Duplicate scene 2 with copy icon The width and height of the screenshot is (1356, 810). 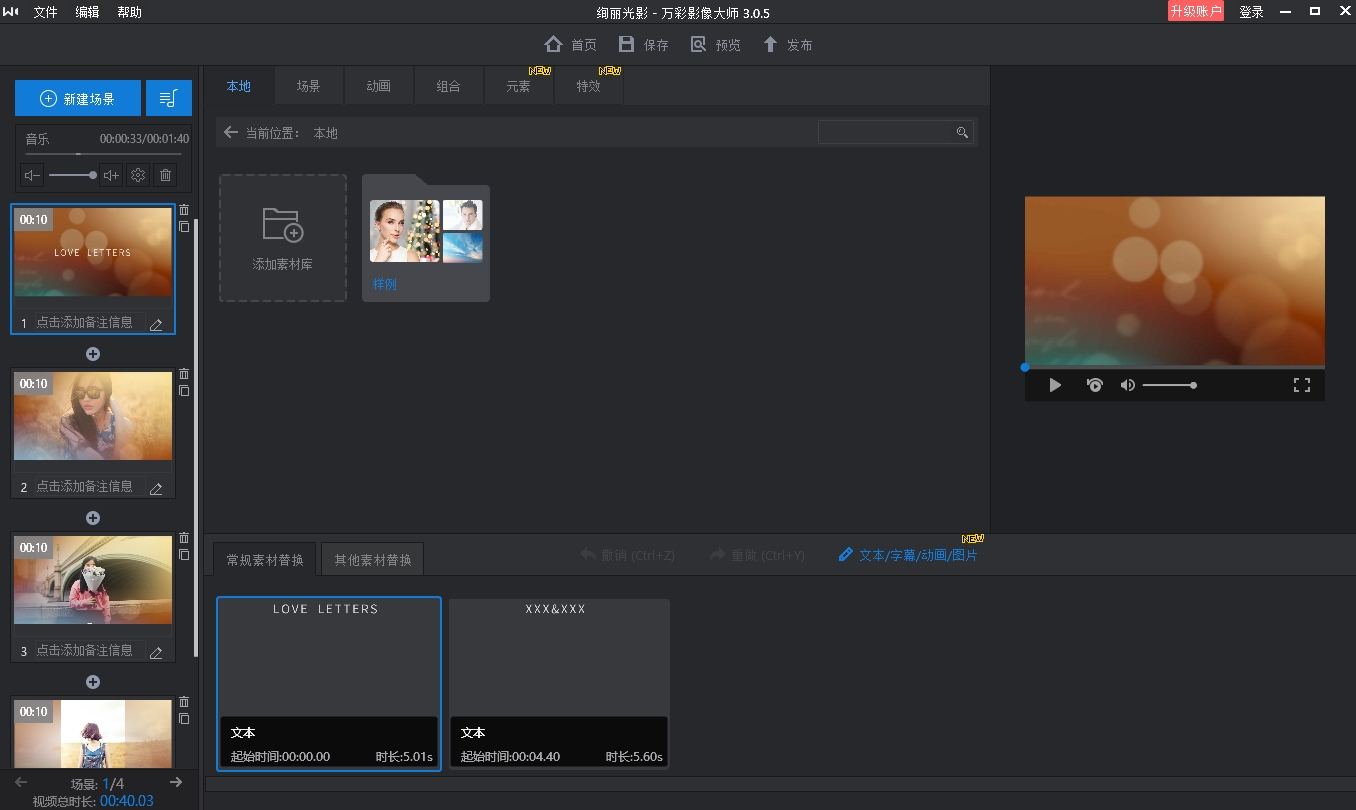click(184, 391)
